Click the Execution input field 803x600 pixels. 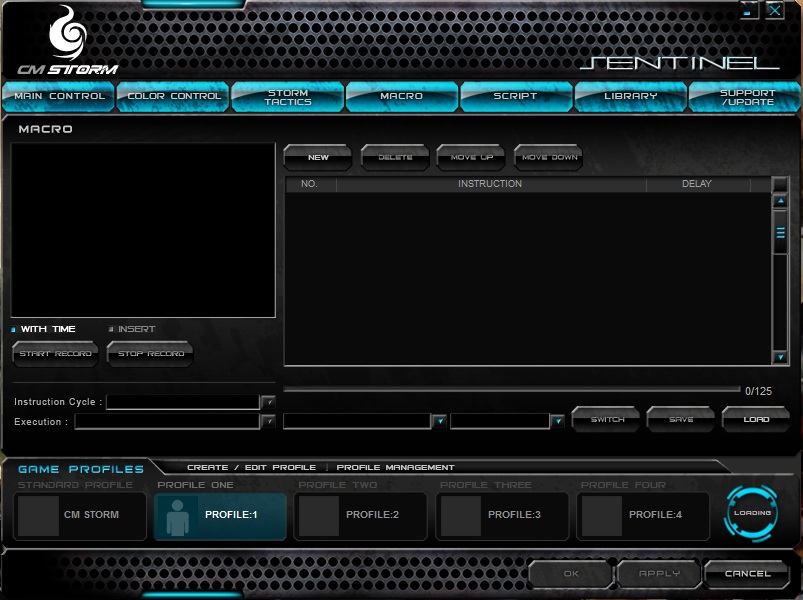167,421
